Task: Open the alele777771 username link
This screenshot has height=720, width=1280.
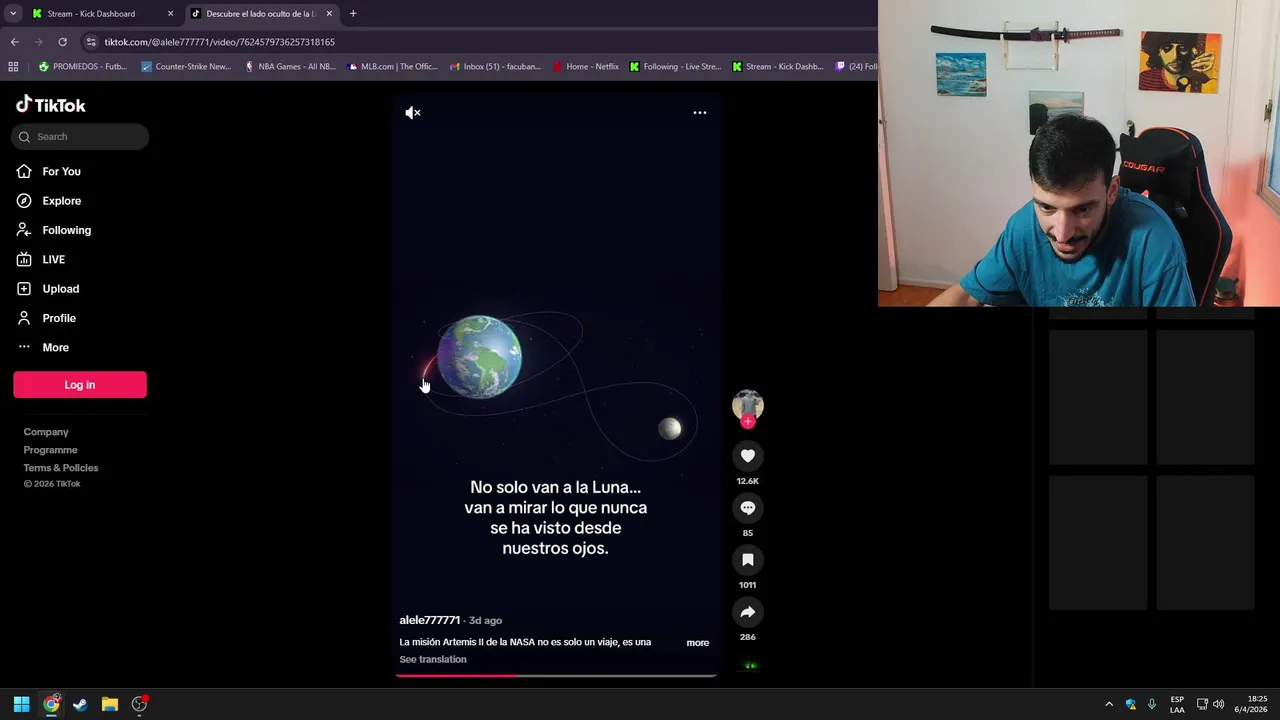Action: 430,620
